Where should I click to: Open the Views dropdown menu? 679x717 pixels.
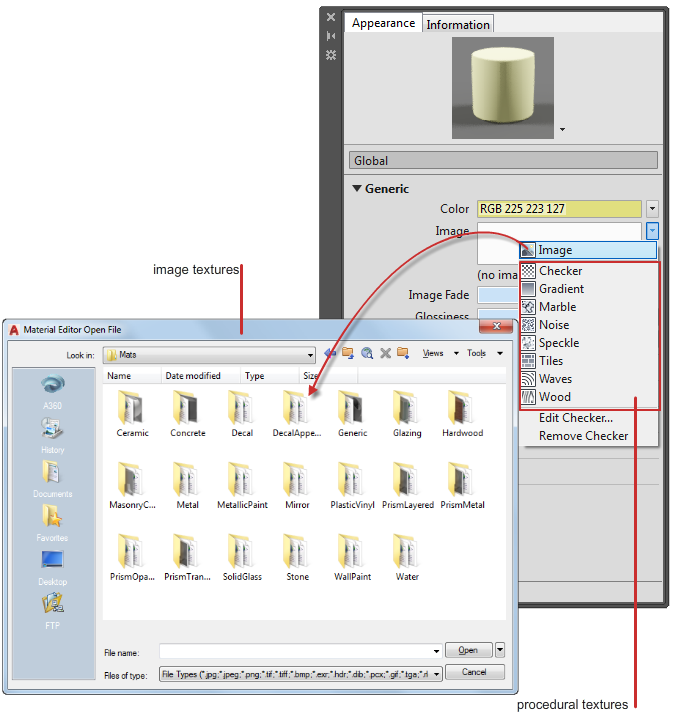[x=440, y=353]
